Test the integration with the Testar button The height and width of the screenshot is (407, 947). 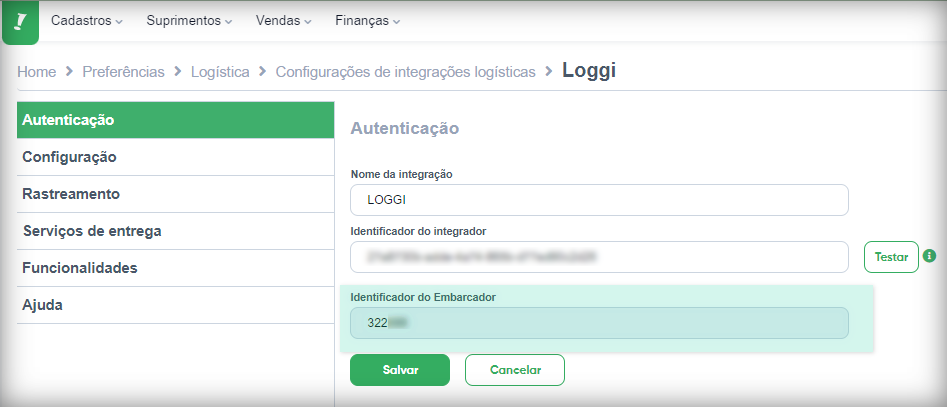click(891, 257)
